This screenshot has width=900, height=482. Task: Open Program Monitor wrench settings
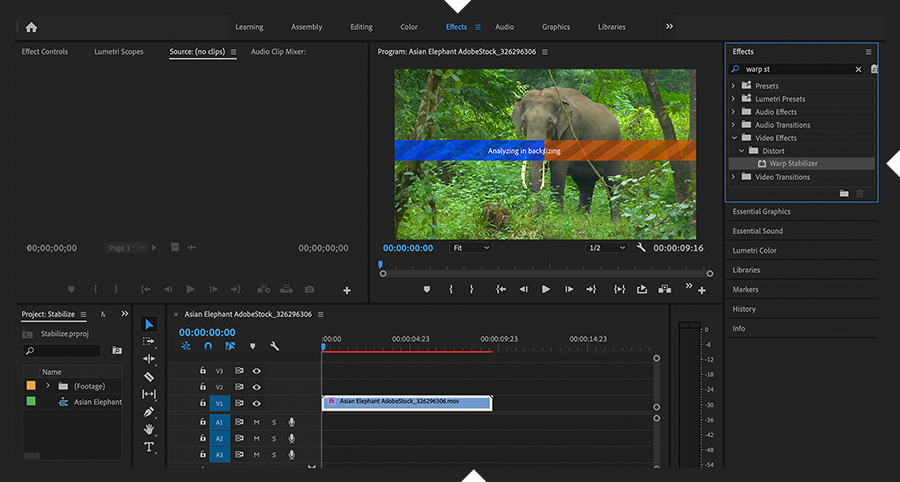(640, 248)
